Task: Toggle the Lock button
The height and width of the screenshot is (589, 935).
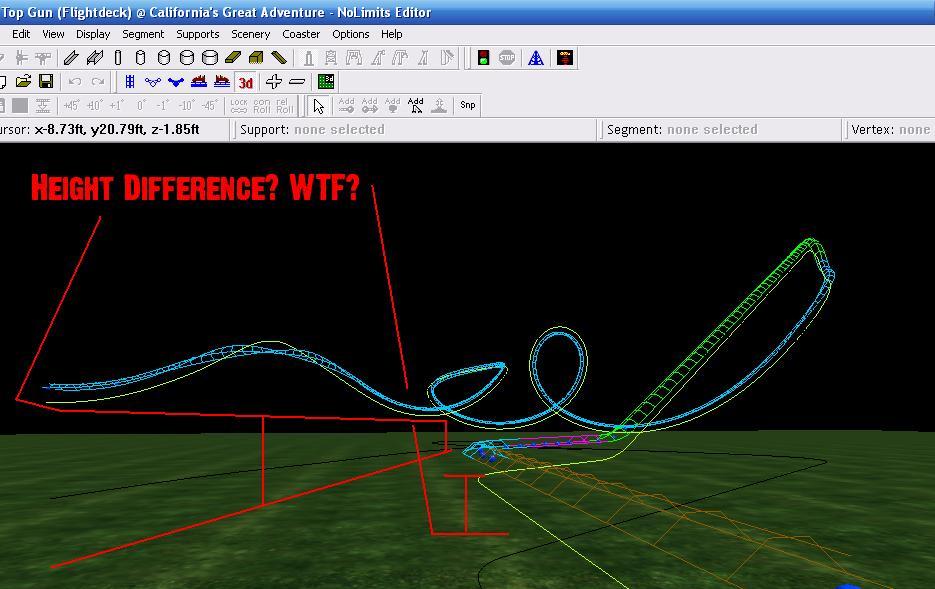Action: click(x=239, y=106)
